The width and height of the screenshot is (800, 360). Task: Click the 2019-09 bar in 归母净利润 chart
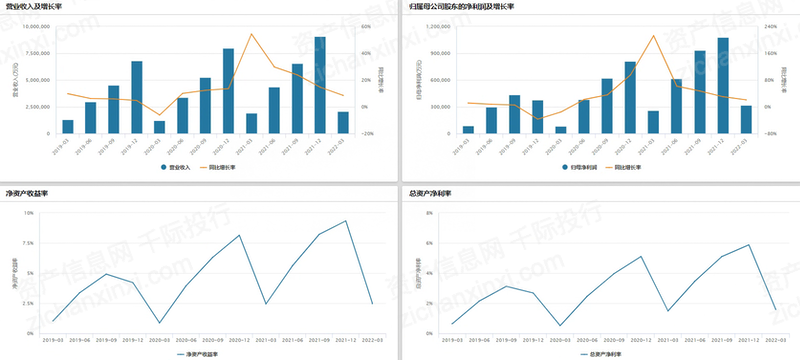click(514, 115)
